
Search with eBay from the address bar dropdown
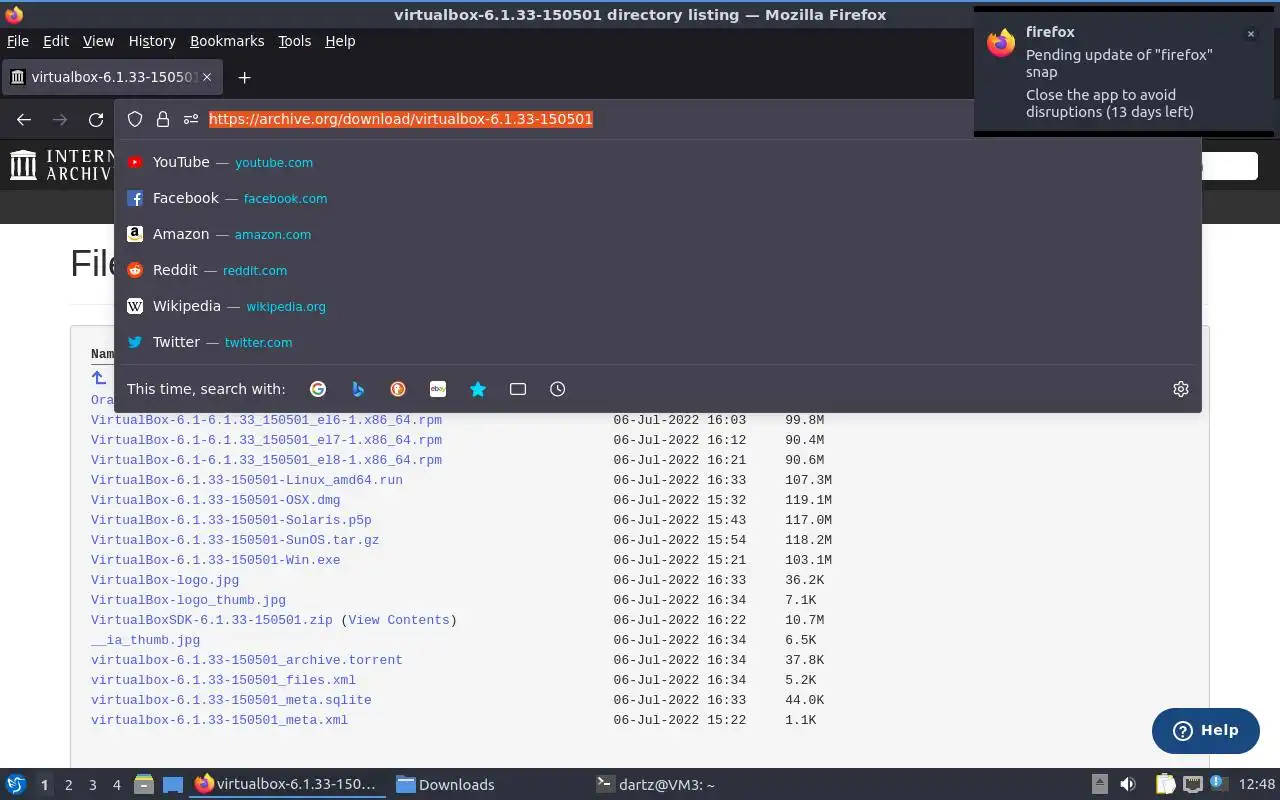(x=438, y=389)
